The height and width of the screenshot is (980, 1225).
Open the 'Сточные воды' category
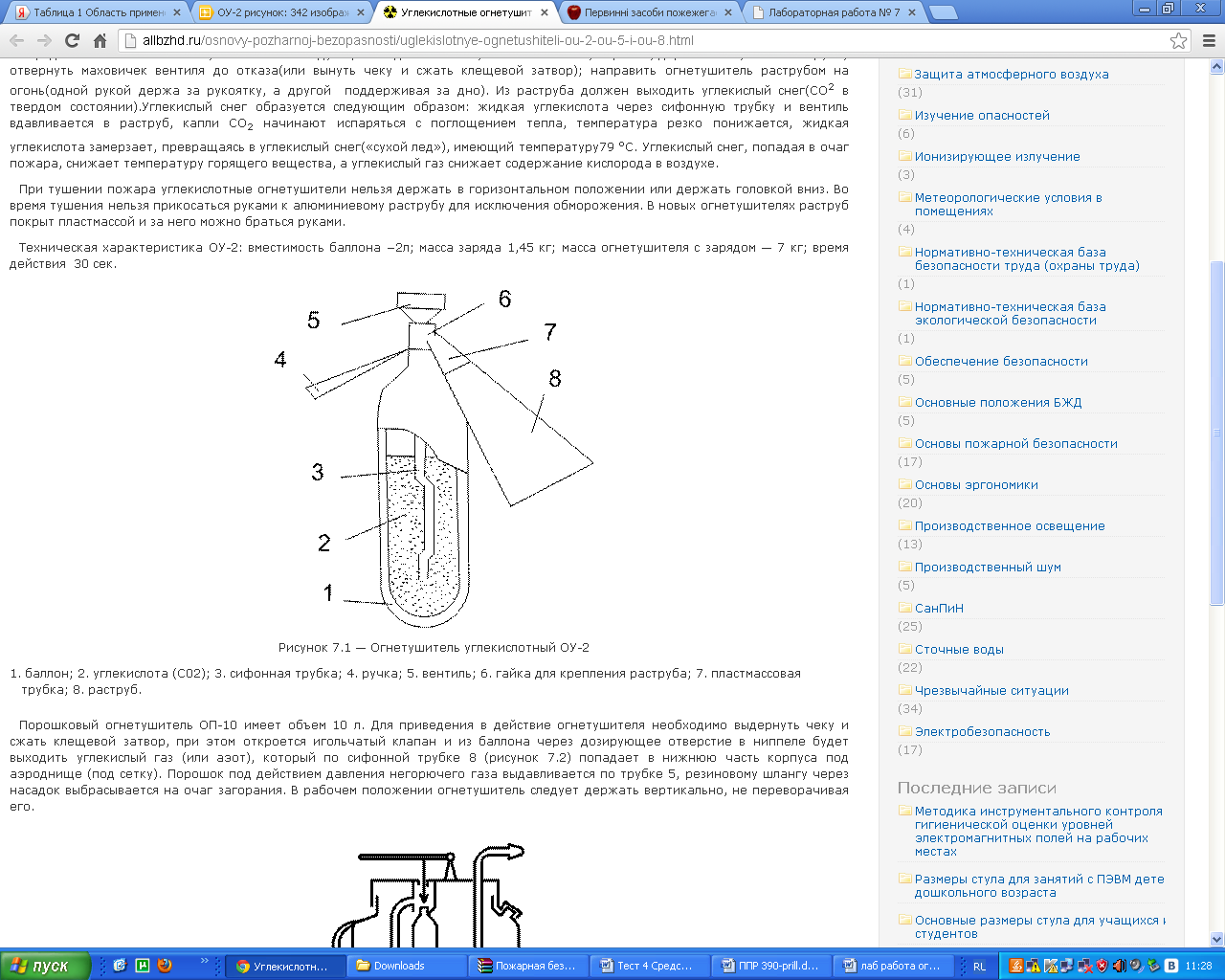(x=959, y=649)
